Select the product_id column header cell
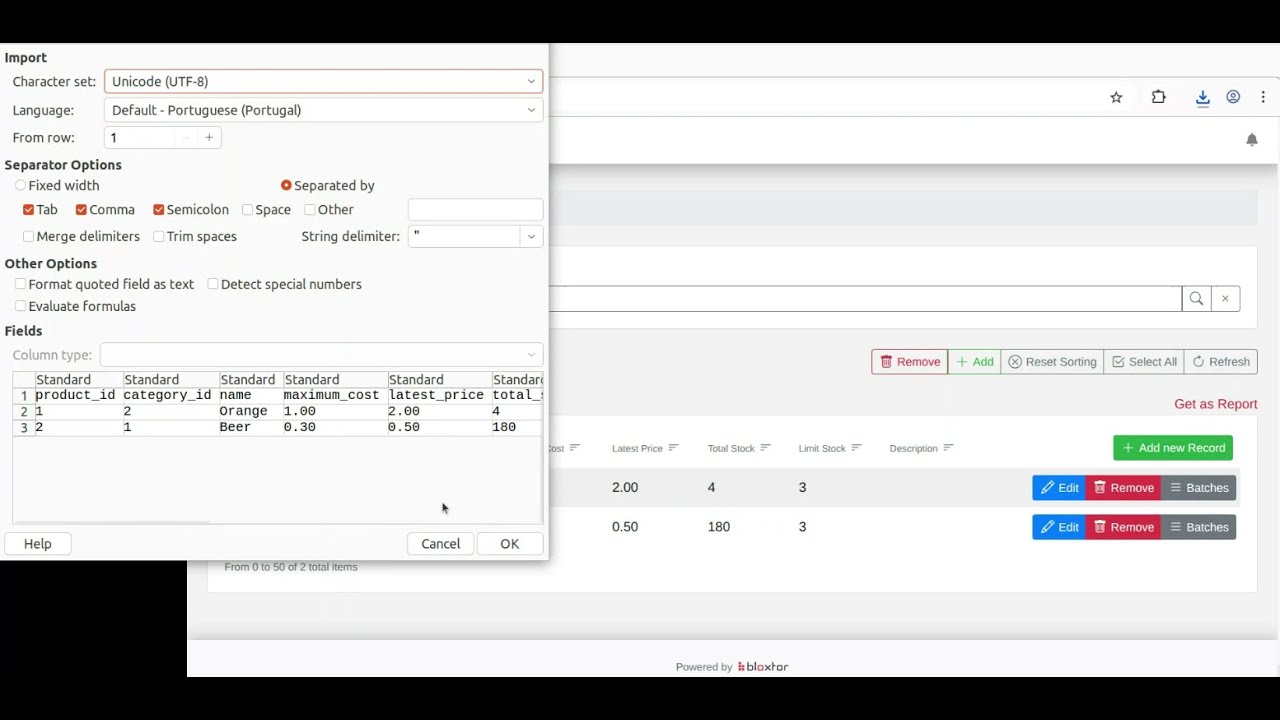1280x720 pixels. coord(78,395)
